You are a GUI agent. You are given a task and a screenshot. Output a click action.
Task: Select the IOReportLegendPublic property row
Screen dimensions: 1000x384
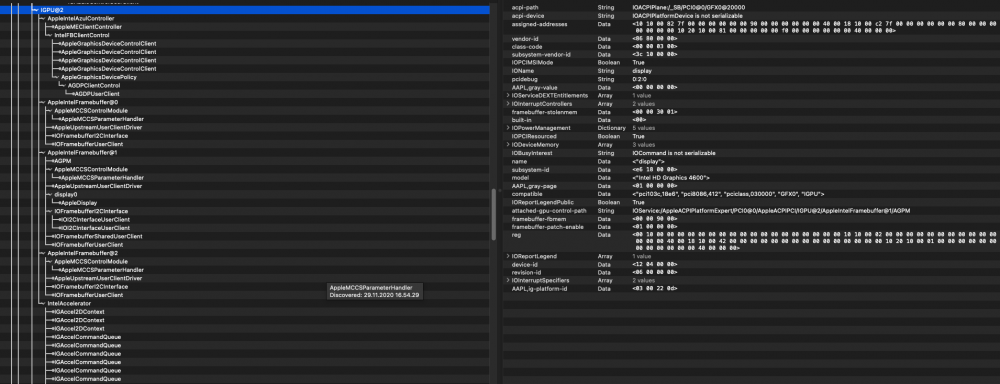click(x=751, y=202)
